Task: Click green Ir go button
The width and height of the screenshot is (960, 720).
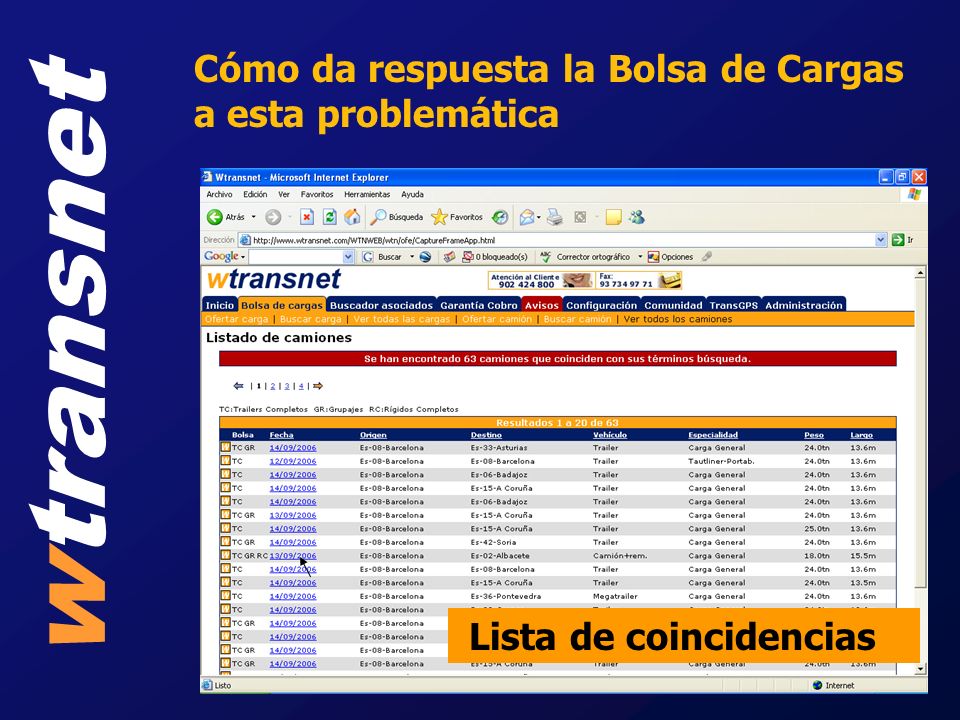Action: 903,240
